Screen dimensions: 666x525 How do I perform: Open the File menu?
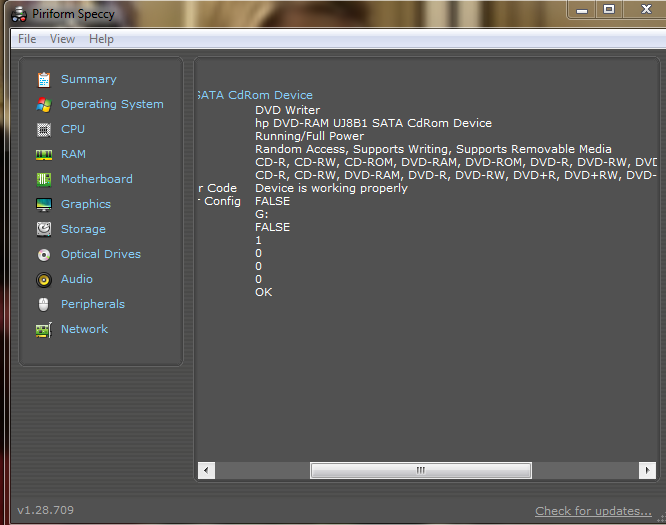pyautogui.click(x=27, y=39)
